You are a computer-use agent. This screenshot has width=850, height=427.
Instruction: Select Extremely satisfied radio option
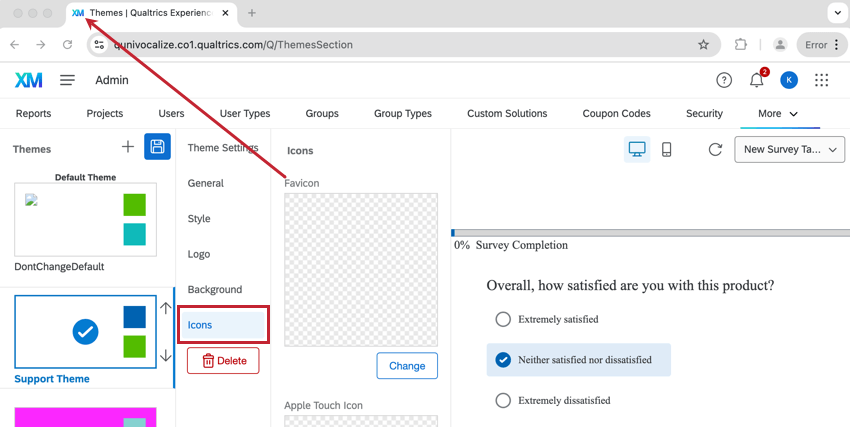(503, 319)
